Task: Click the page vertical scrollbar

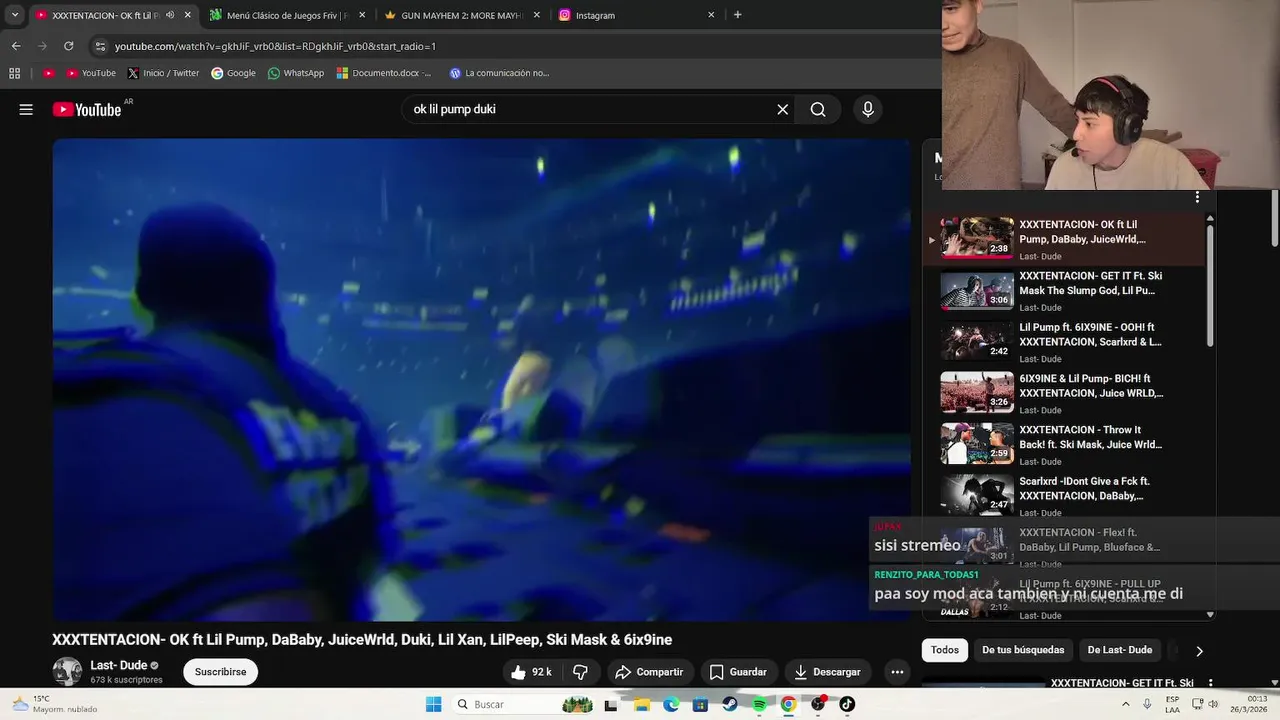Action: tap(1274, 216)
